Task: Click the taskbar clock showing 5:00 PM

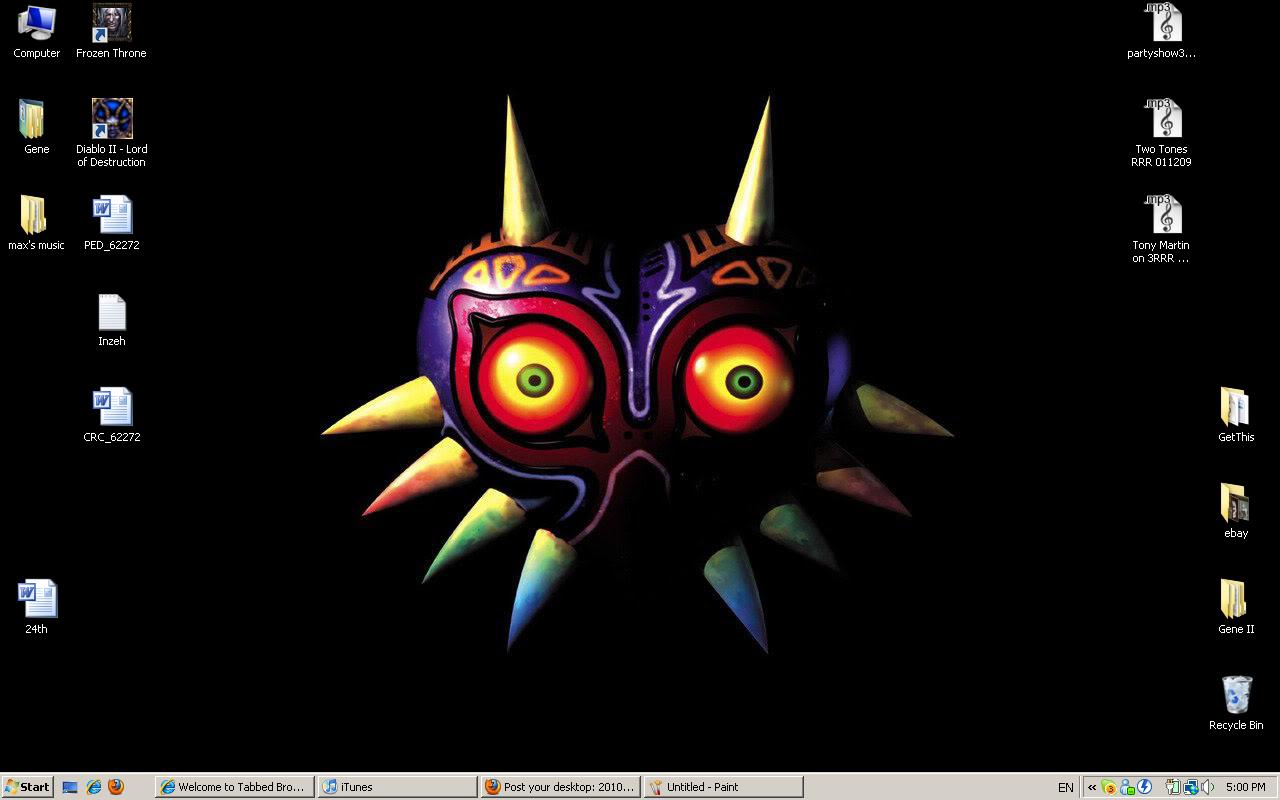Action: [1245, 787]
